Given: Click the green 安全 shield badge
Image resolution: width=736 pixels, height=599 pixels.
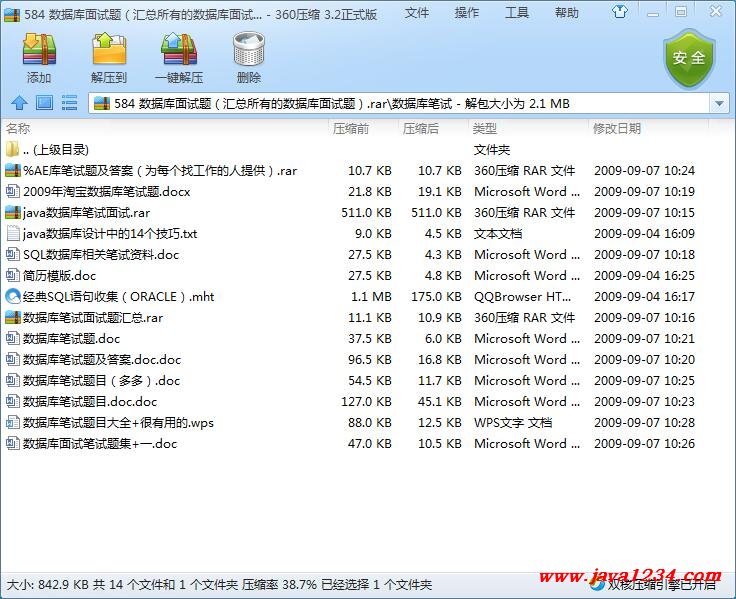Looking at the screenshot, I should click(x=689, y=58).
